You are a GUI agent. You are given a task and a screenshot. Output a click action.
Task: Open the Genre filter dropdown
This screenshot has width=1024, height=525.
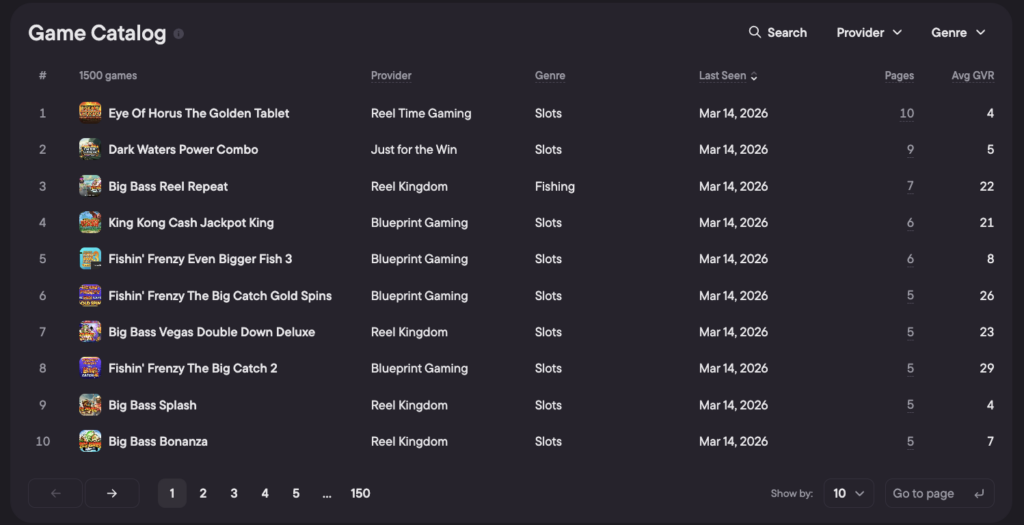[958, 32]
